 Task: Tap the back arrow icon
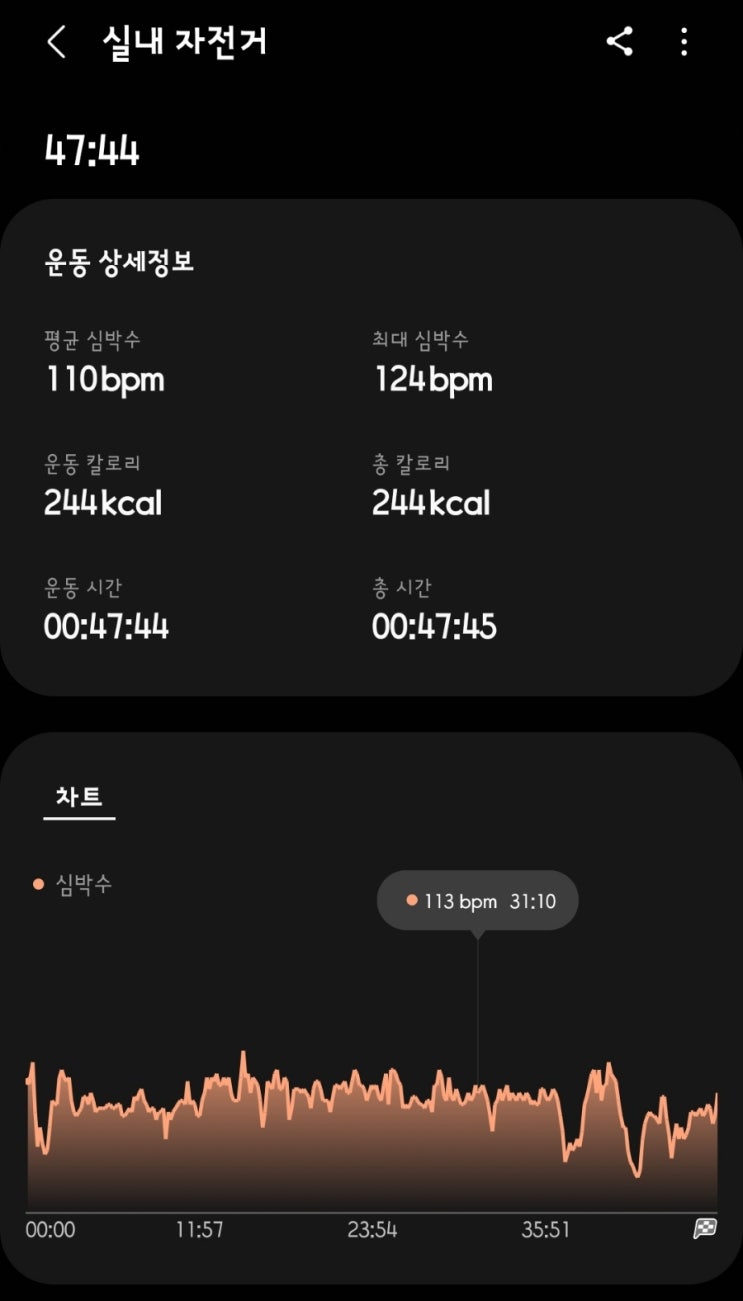57,42
